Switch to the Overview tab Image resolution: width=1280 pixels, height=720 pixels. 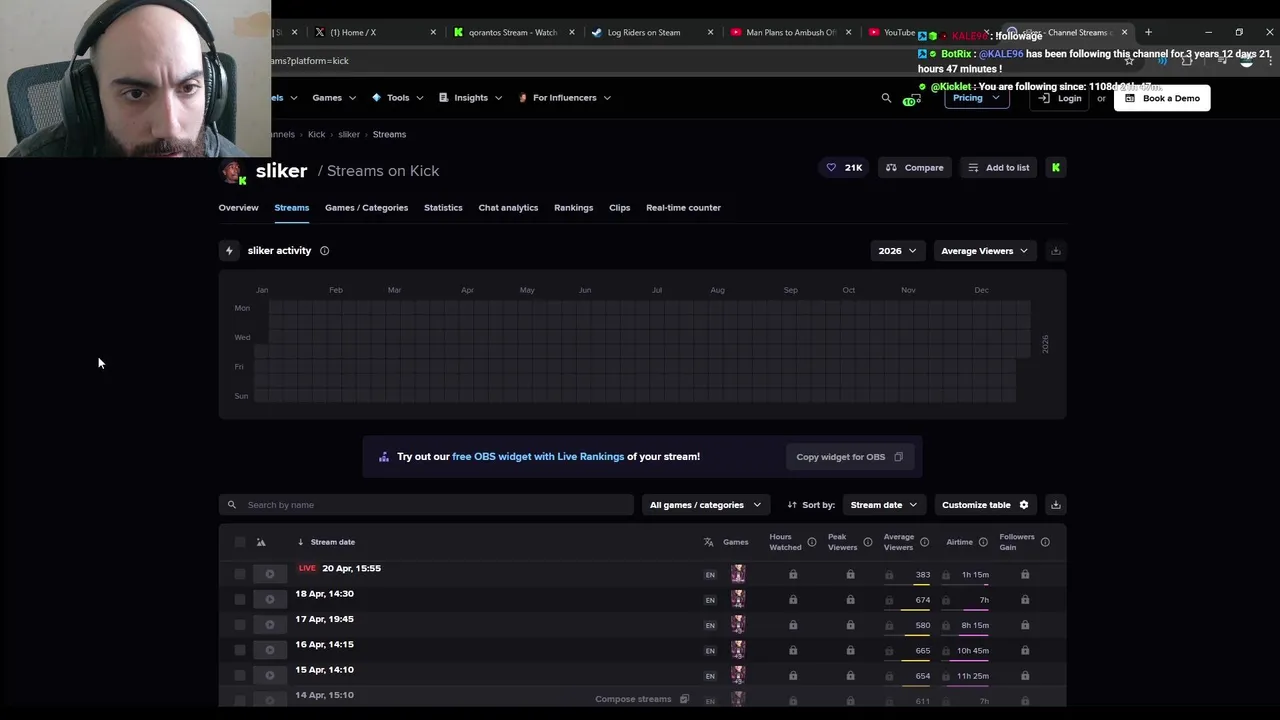point(238,208)
